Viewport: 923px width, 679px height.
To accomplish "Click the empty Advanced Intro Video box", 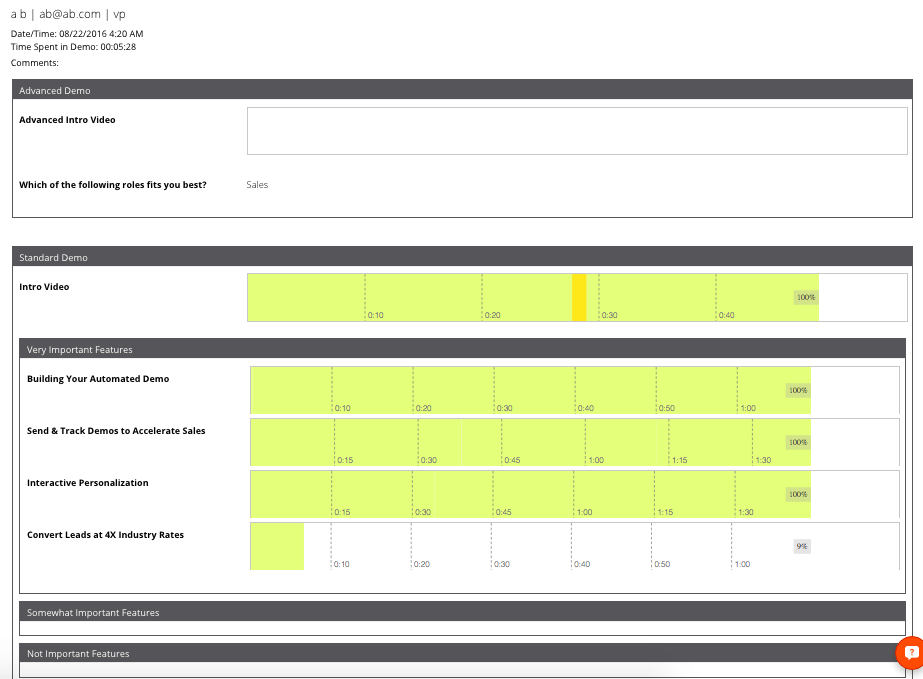I will pyautogui.click(x=576, y=131).
